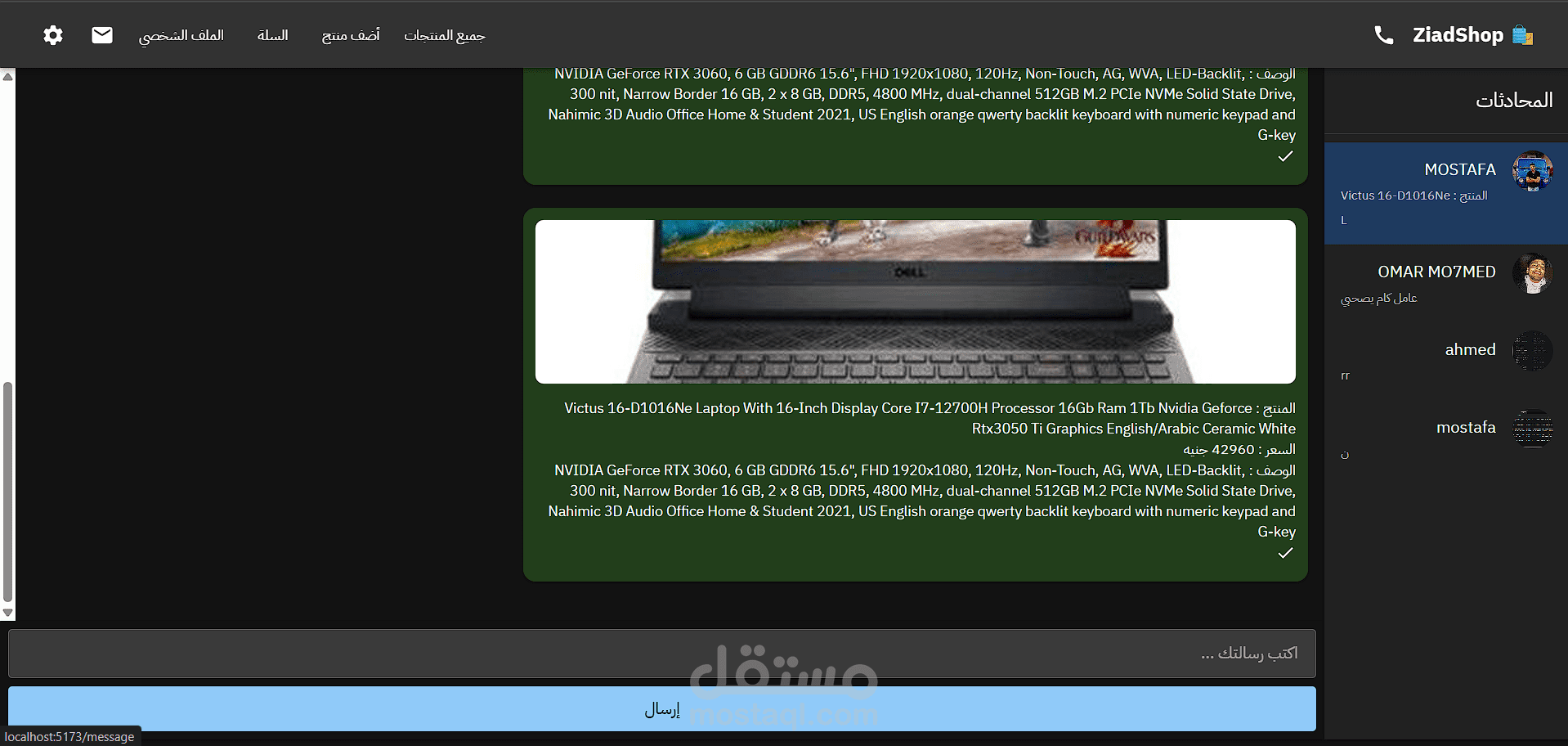Screen dimensions: 1568x746
Task: Go to ZiadShop home link
Action: pyautogui.click(x=1458, y=35)
